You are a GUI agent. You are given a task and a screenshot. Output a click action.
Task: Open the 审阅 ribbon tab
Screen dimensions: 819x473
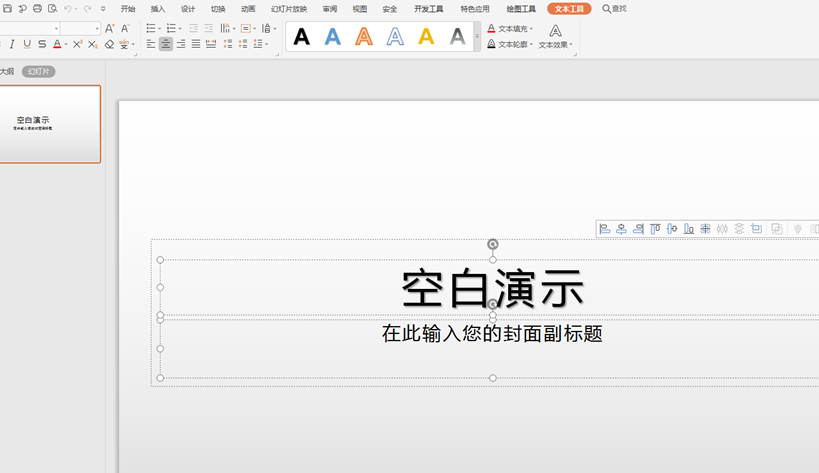coord(330,9)
